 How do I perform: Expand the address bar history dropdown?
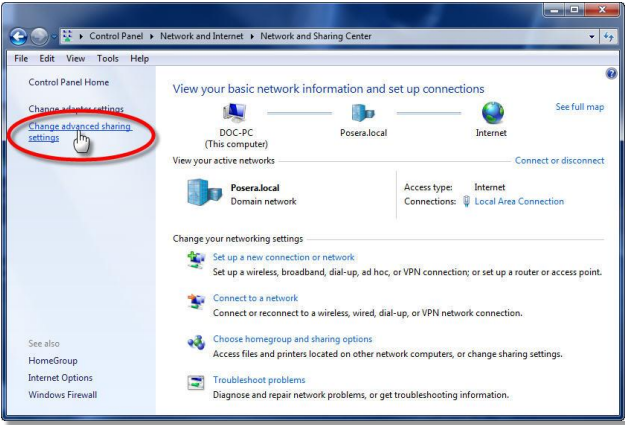coord(593,36)
